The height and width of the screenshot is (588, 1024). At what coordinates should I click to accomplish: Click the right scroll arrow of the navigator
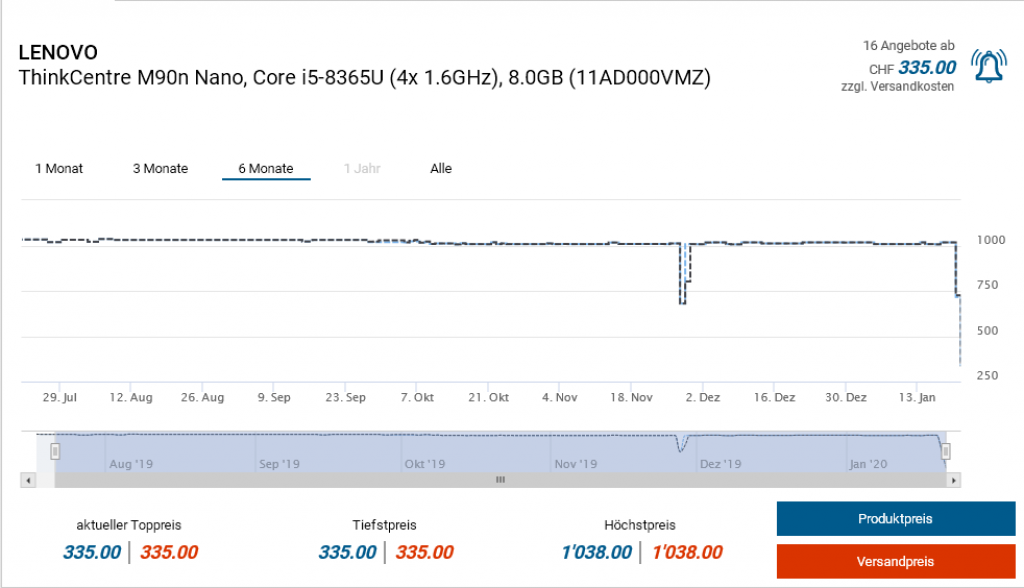(x=954, y=480)
